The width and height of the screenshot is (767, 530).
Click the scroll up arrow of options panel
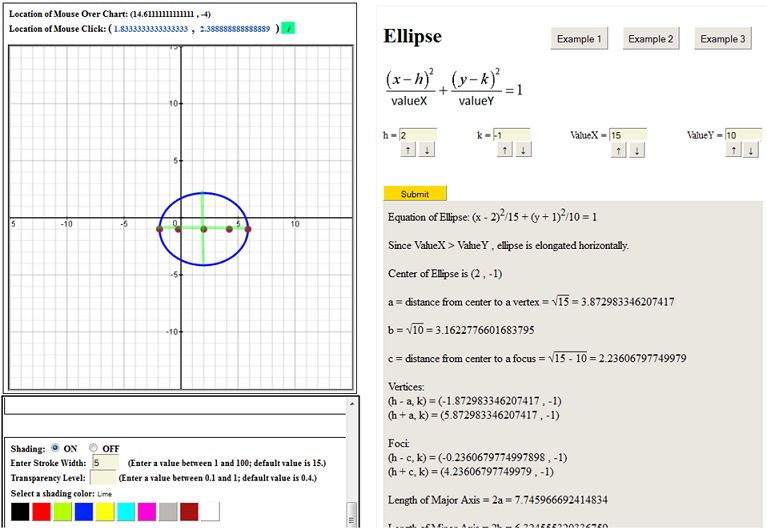(x=351, y=404)
